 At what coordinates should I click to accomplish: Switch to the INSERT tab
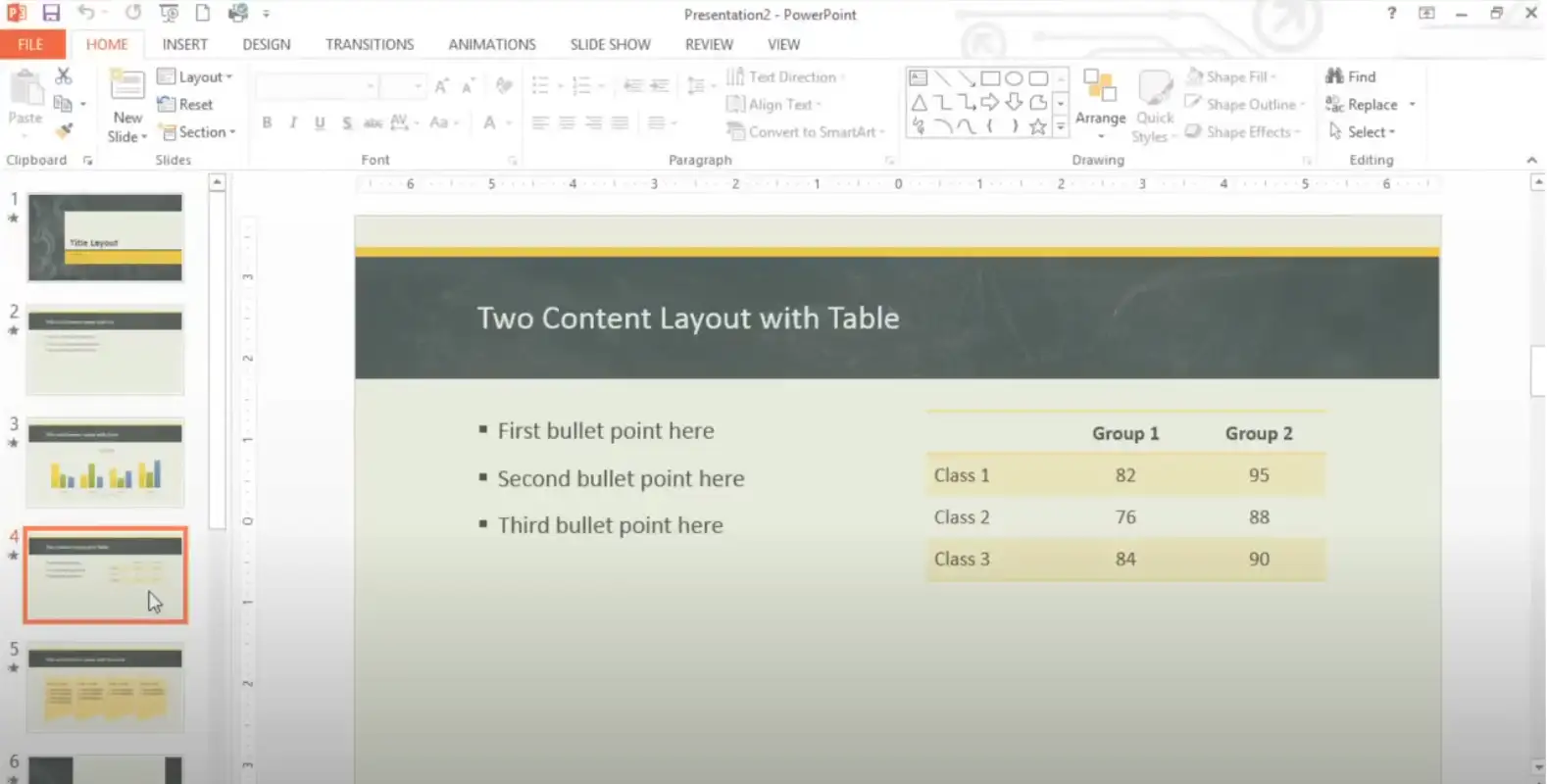(184, 44)
